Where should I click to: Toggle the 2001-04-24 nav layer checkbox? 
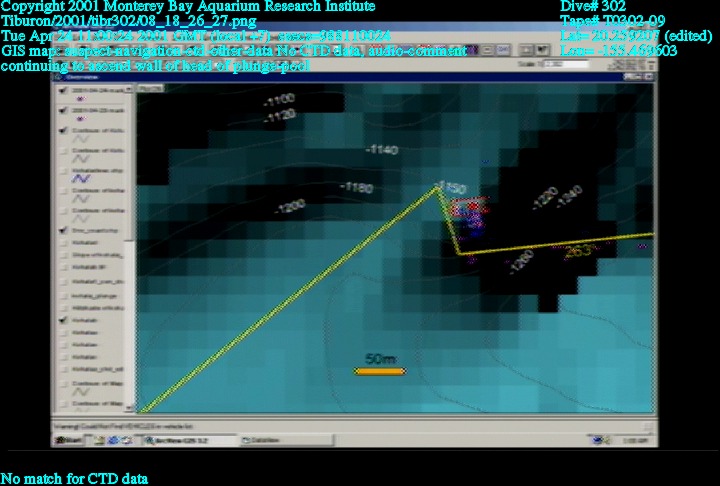[x=63, y=90]
